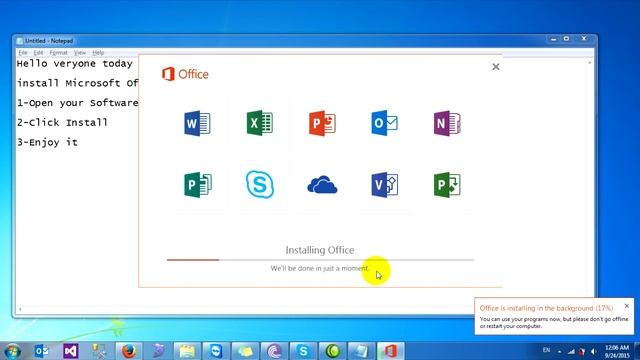Open the green round taskbar icon

pyautogui.click(x=333, y=351)
